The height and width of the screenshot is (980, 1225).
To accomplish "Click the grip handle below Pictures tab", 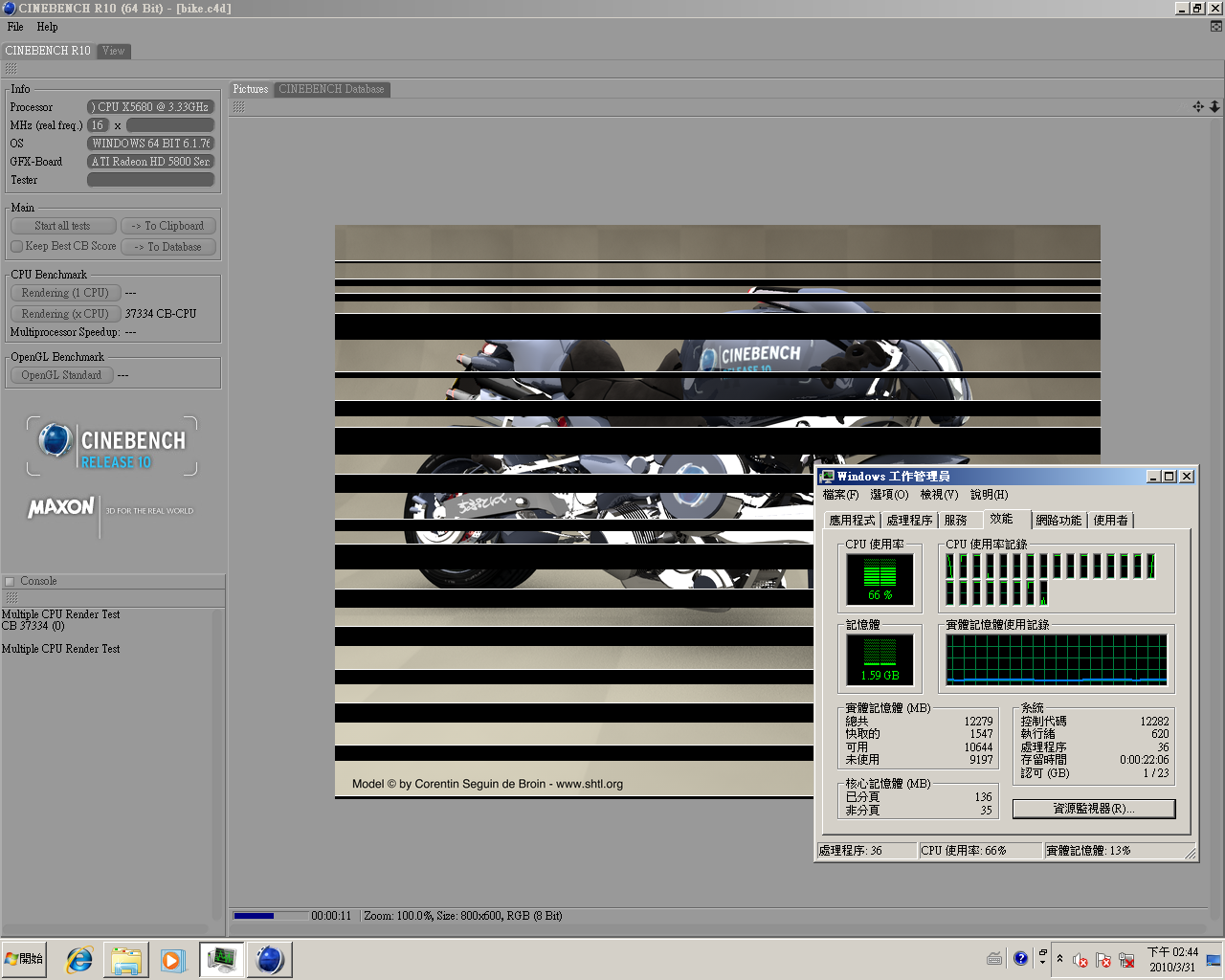I will [238, 106].
